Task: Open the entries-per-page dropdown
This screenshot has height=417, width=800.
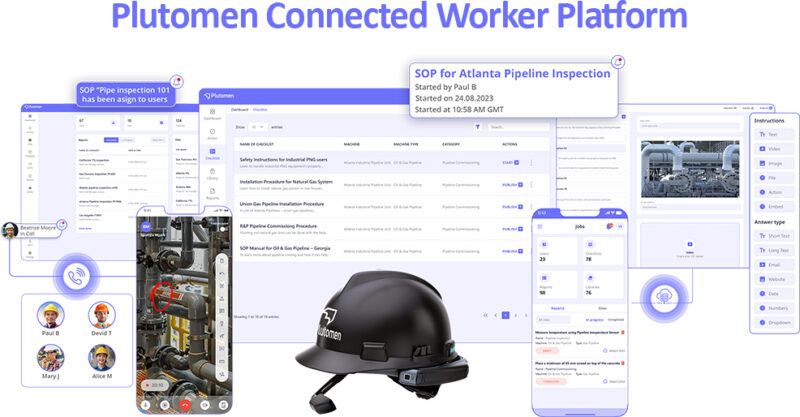Action: pyautogui.click(x=257, y=127)
